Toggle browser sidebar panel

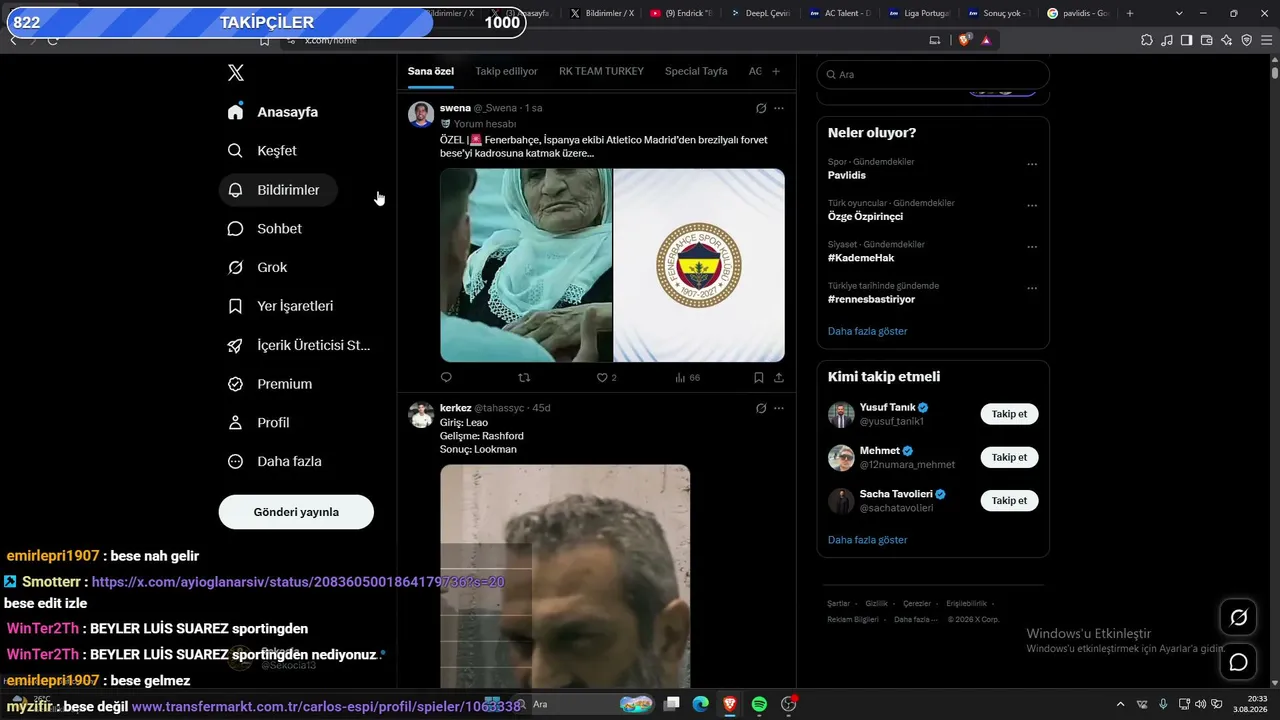click(x=1186, y=40)
